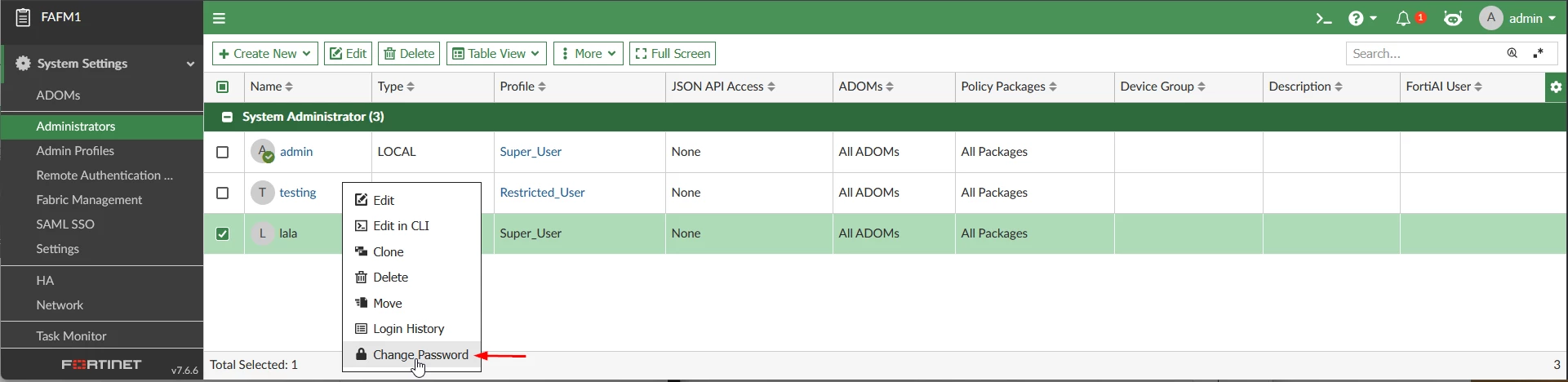Select Administrators in sidebar
Image resolution: width=1568 pixels, height=382 pixels.
[102, 127]
